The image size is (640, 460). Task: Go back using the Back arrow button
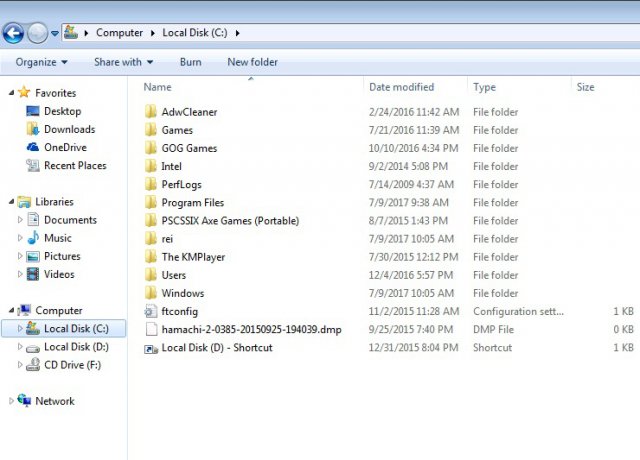point(13,33)
